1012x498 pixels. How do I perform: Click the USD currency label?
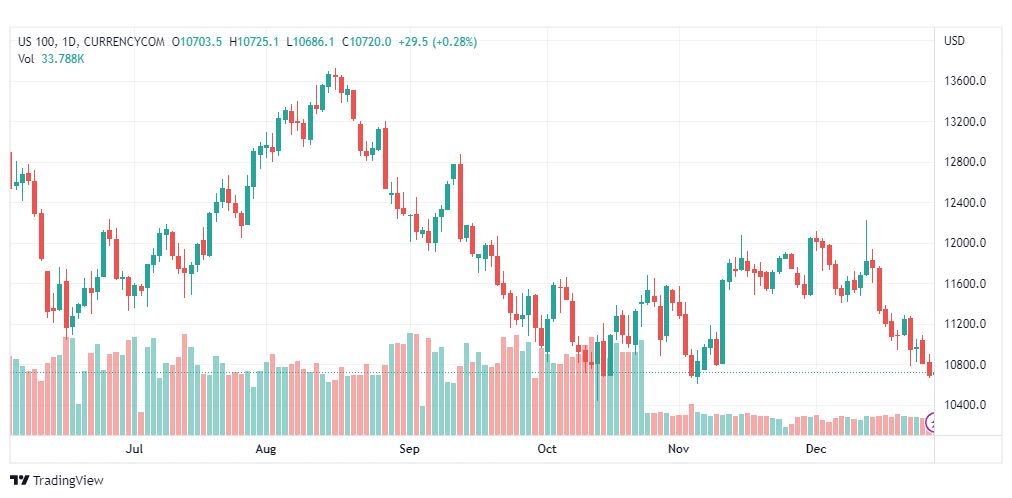954,41
